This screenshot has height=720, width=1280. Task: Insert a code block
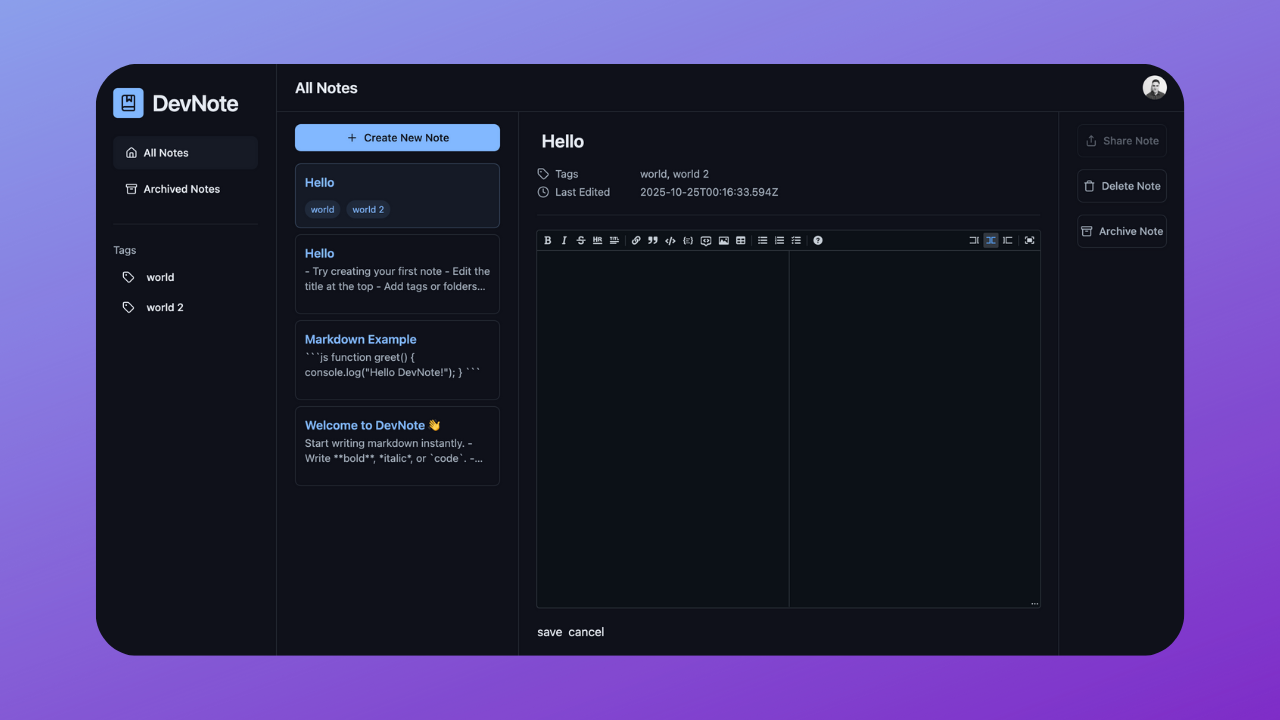[x=687, y=240]
